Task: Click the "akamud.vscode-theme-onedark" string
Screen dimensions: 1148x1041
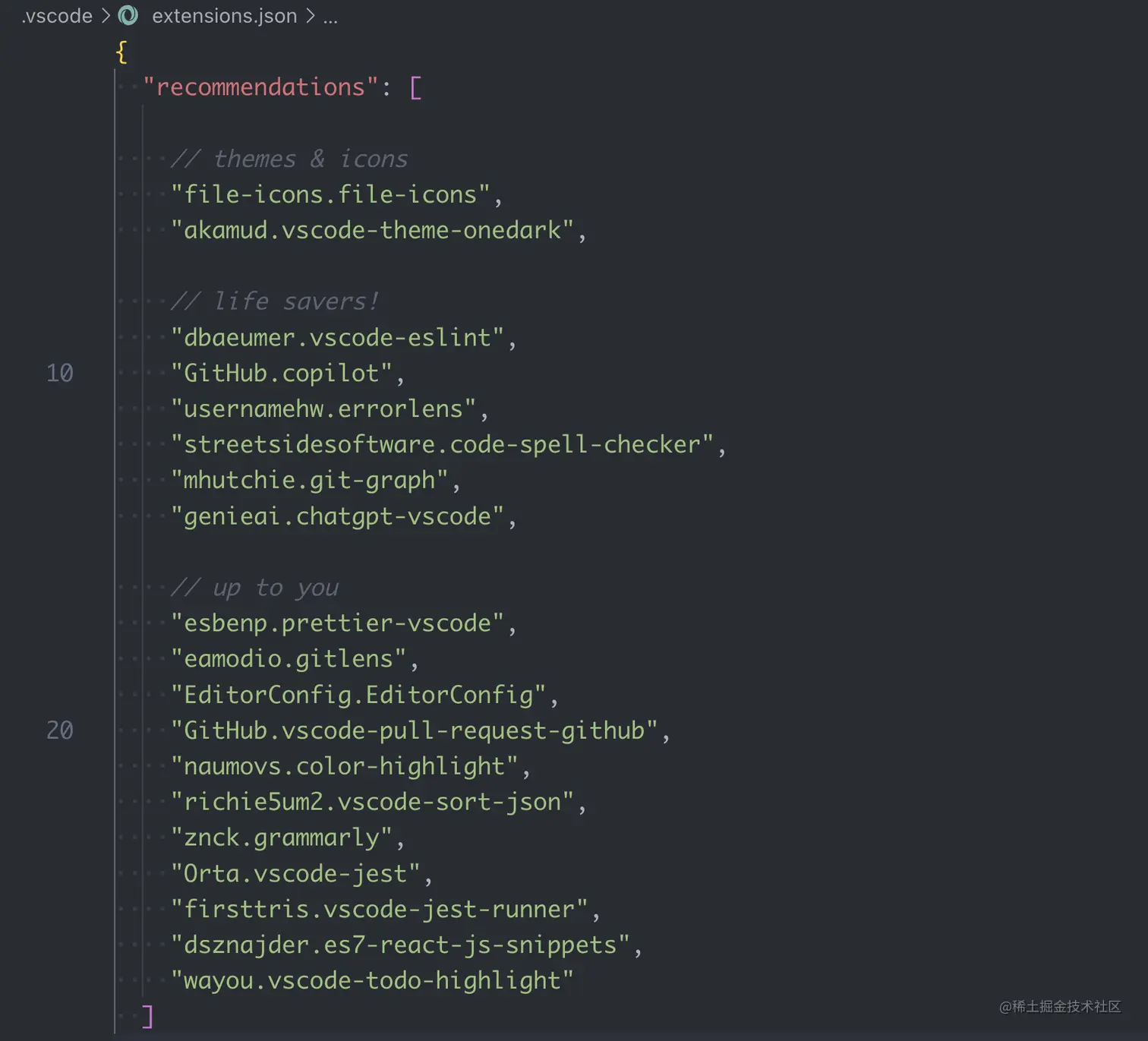Action: 372,230
